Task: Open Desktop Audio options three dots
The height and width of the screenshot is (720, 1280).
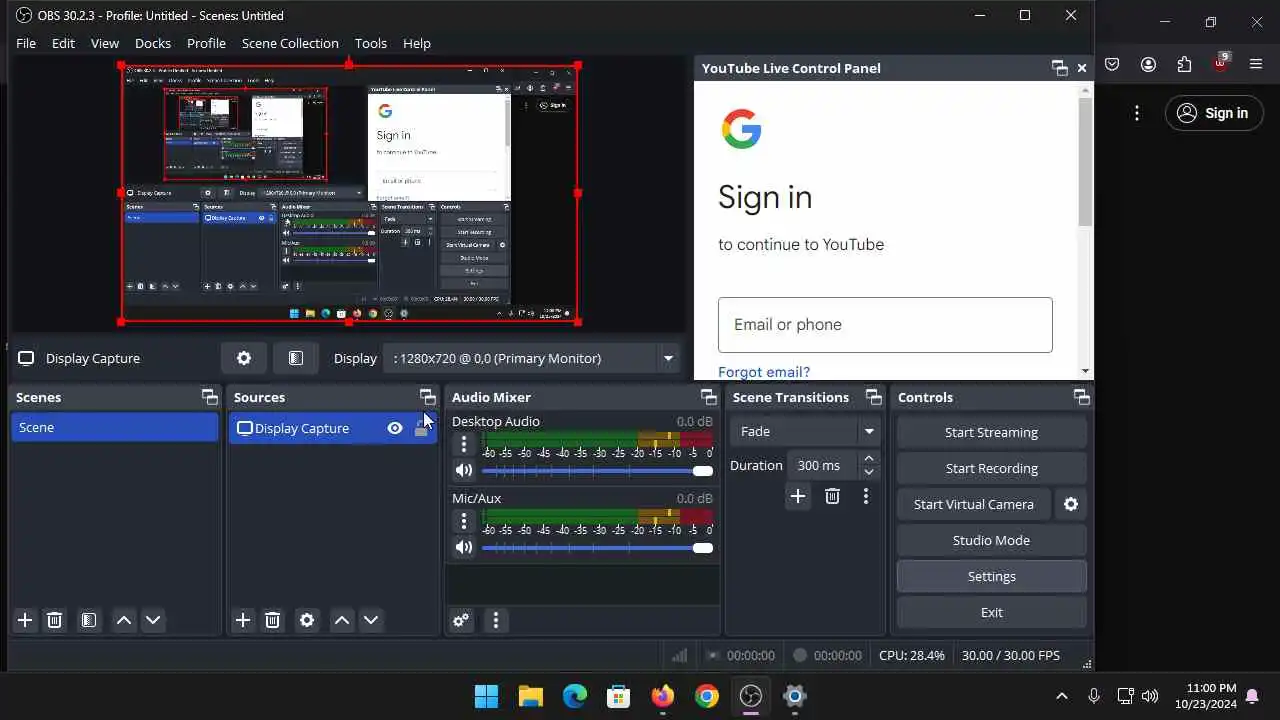Action: (x=463, y=444)
